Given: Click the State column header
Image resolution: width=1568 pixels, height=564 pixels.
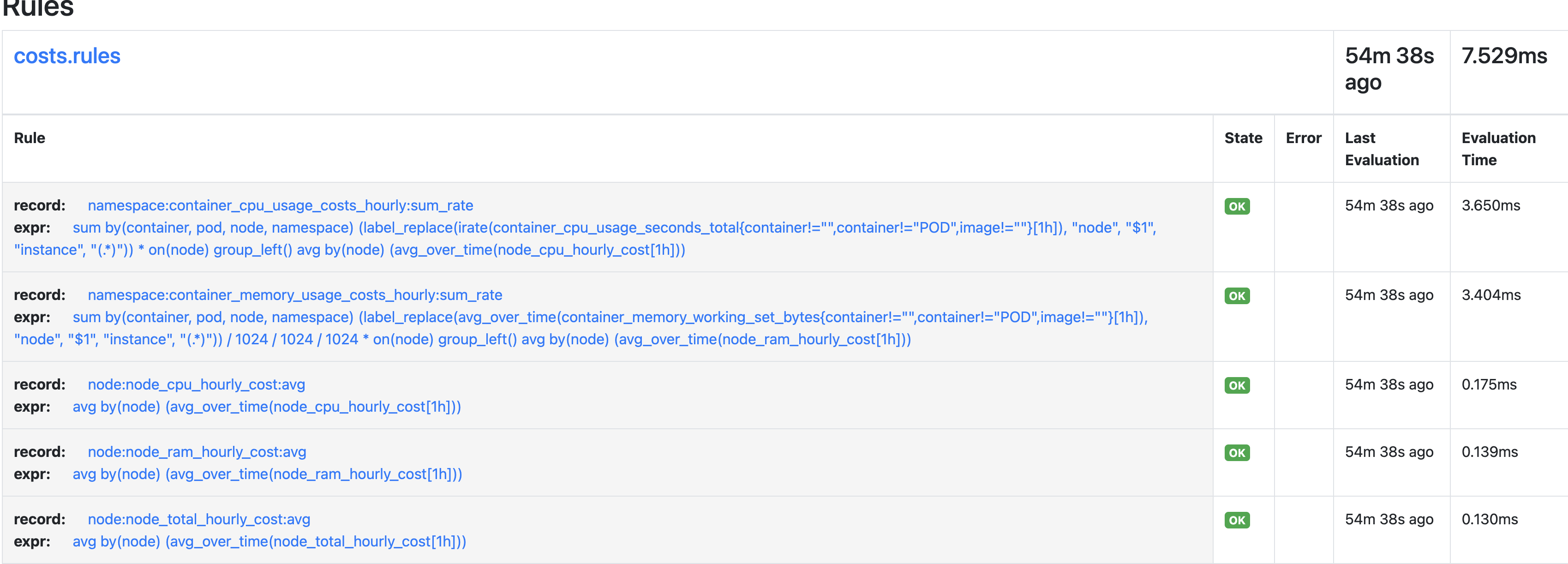Looking at the screenshot, I should pos(1243,138).
